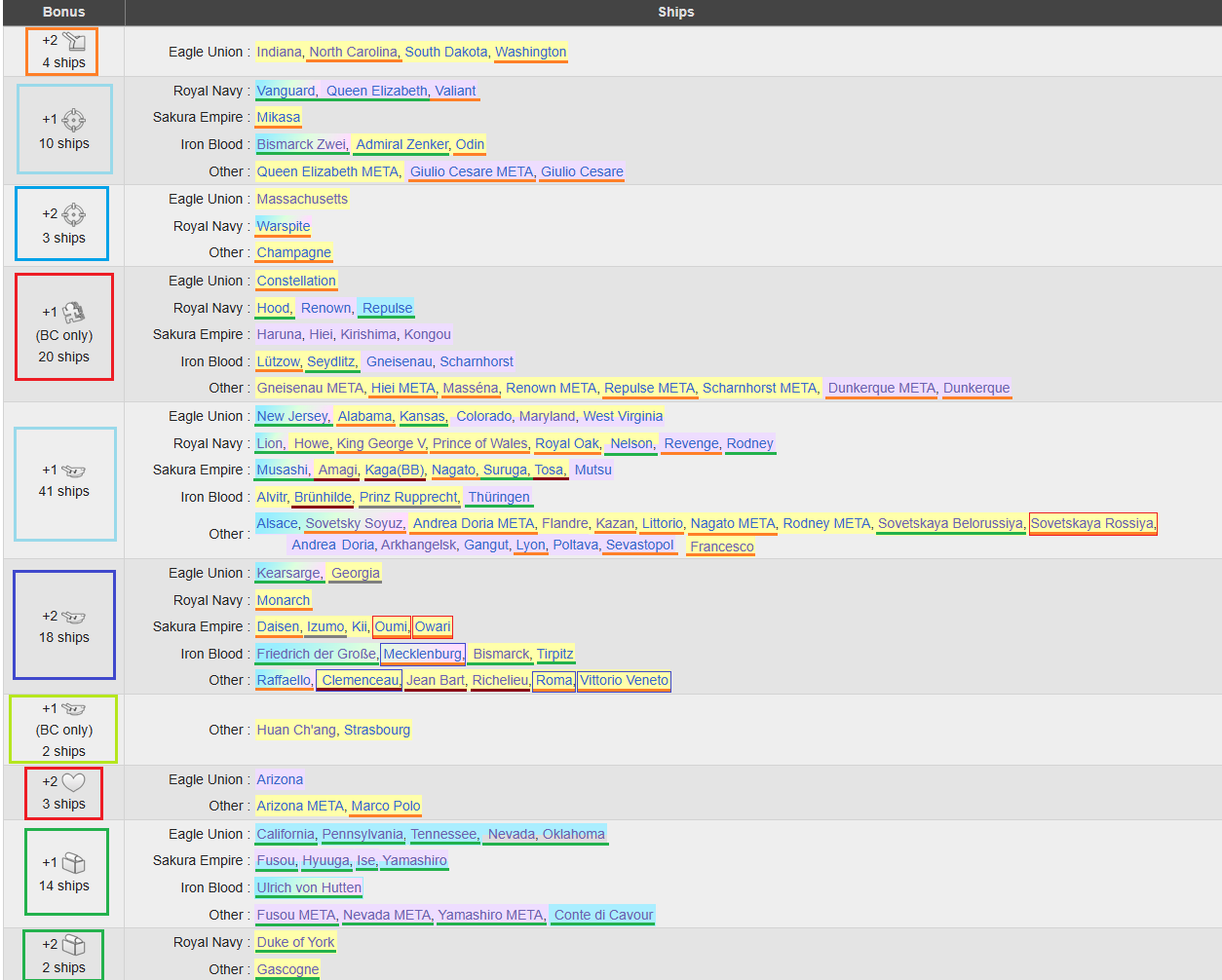Open the Owari ship link
Viewport: 1222px width, 980px height.
click(433, 626)
